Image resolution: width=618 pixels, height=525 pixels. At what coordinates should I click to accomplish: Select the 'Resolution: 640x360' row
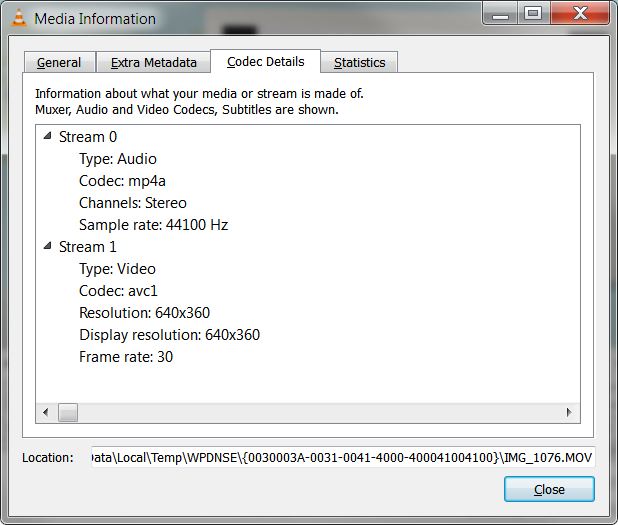[x=145, y=313]
